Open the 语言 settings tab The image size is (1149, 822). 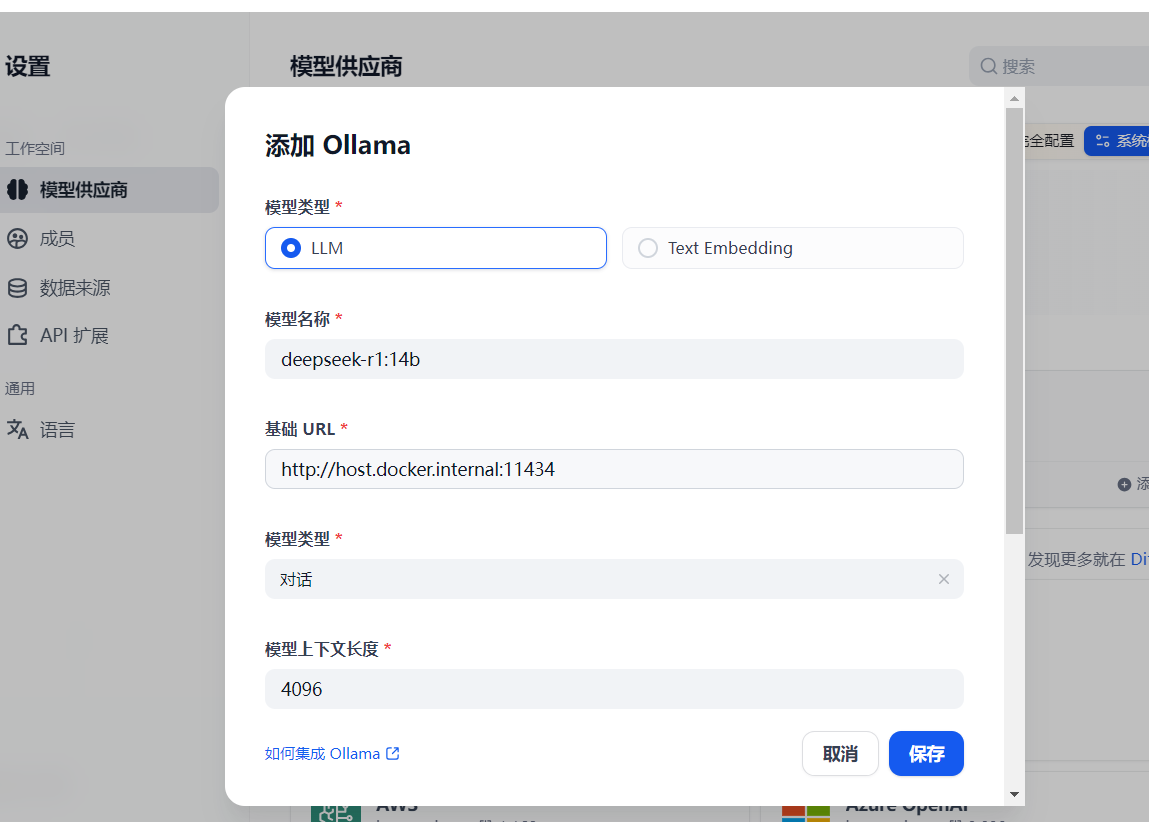pos(57,430)
